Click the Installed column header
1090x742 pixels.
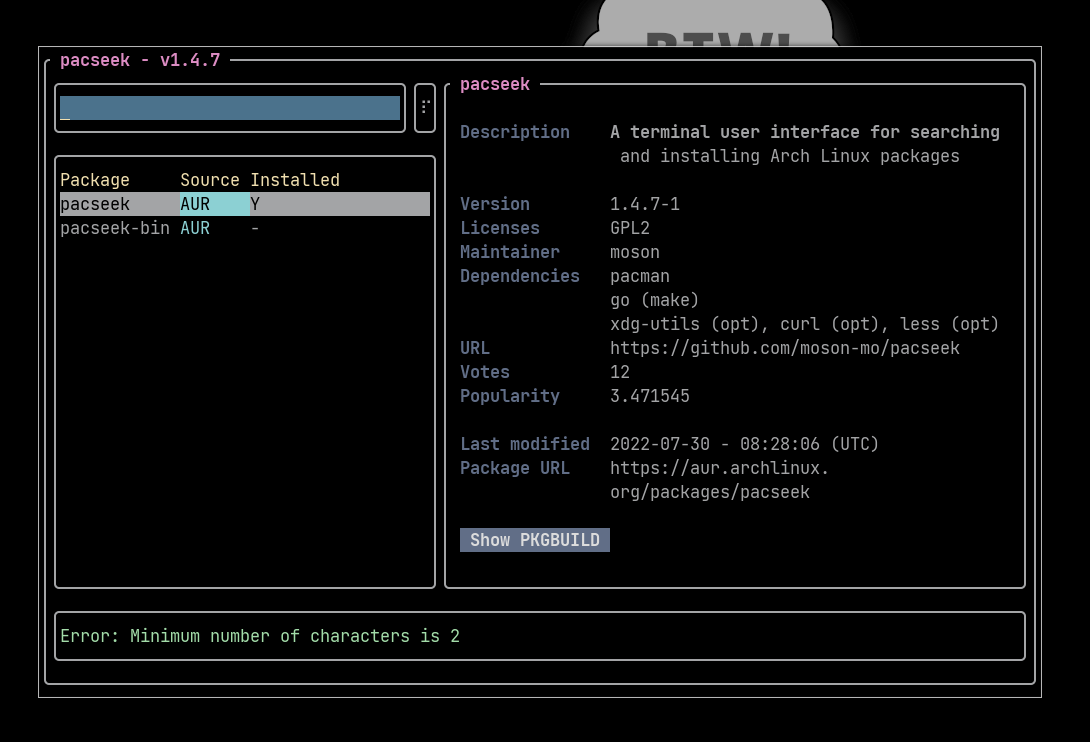295,180
